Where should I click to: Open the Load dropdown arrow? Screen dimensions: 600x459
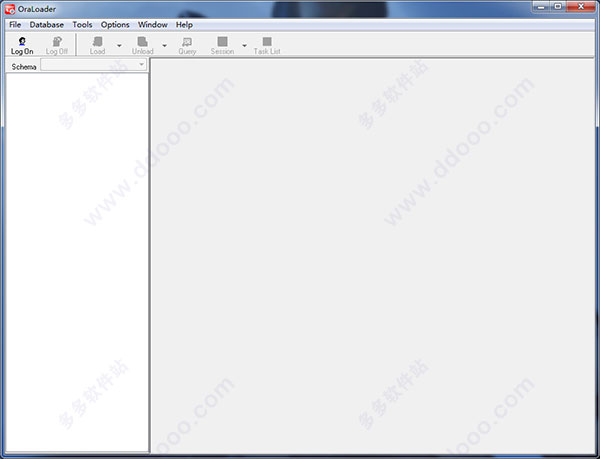pyautogui.click(x=119, y=46)
